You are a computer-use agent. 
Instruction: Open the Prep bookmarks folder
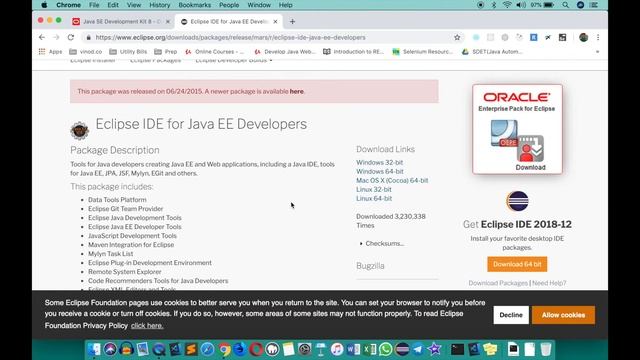point(166,52)
